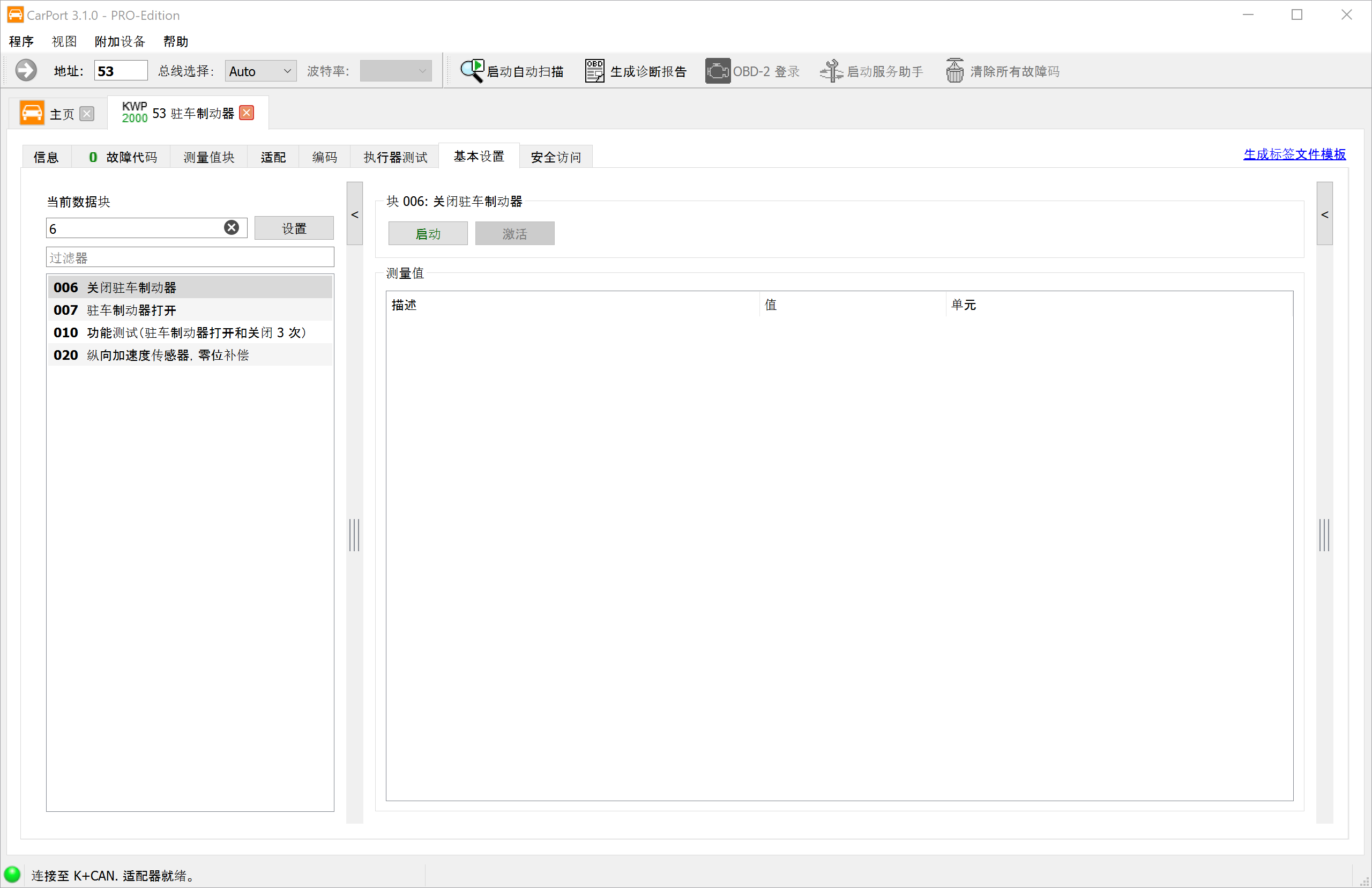Open the 总线选择 Auto dropdown
This screenshot has width=1372, height=888.
pyautogui.click(x=260, y=71)
